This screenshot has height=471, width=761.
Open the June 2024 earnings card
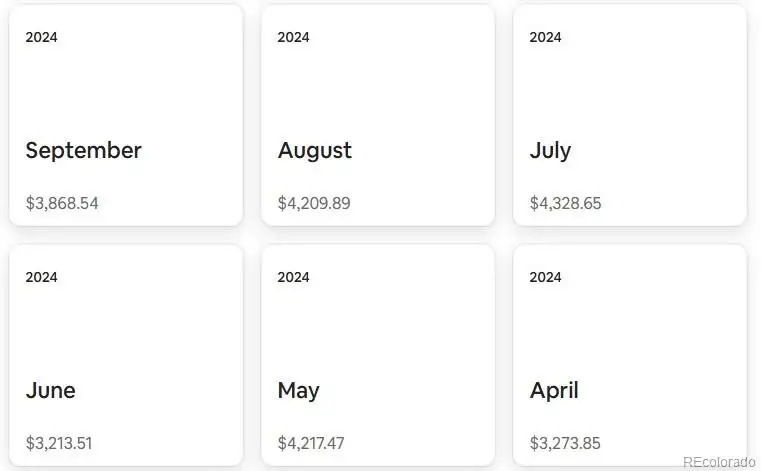(126, 355)
